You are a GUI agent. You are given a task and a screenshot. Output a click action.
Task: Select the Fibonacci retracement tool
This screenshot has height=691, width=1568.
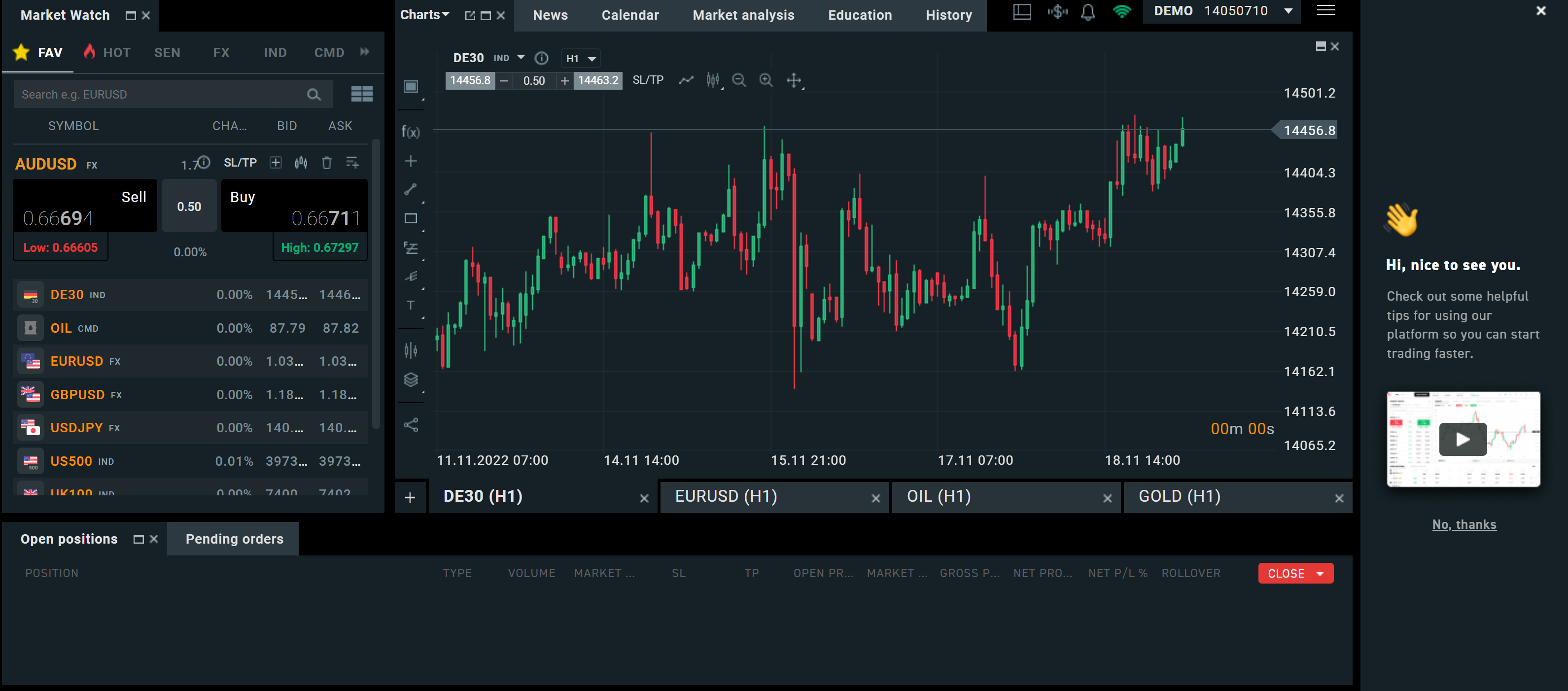pos(411,248)
